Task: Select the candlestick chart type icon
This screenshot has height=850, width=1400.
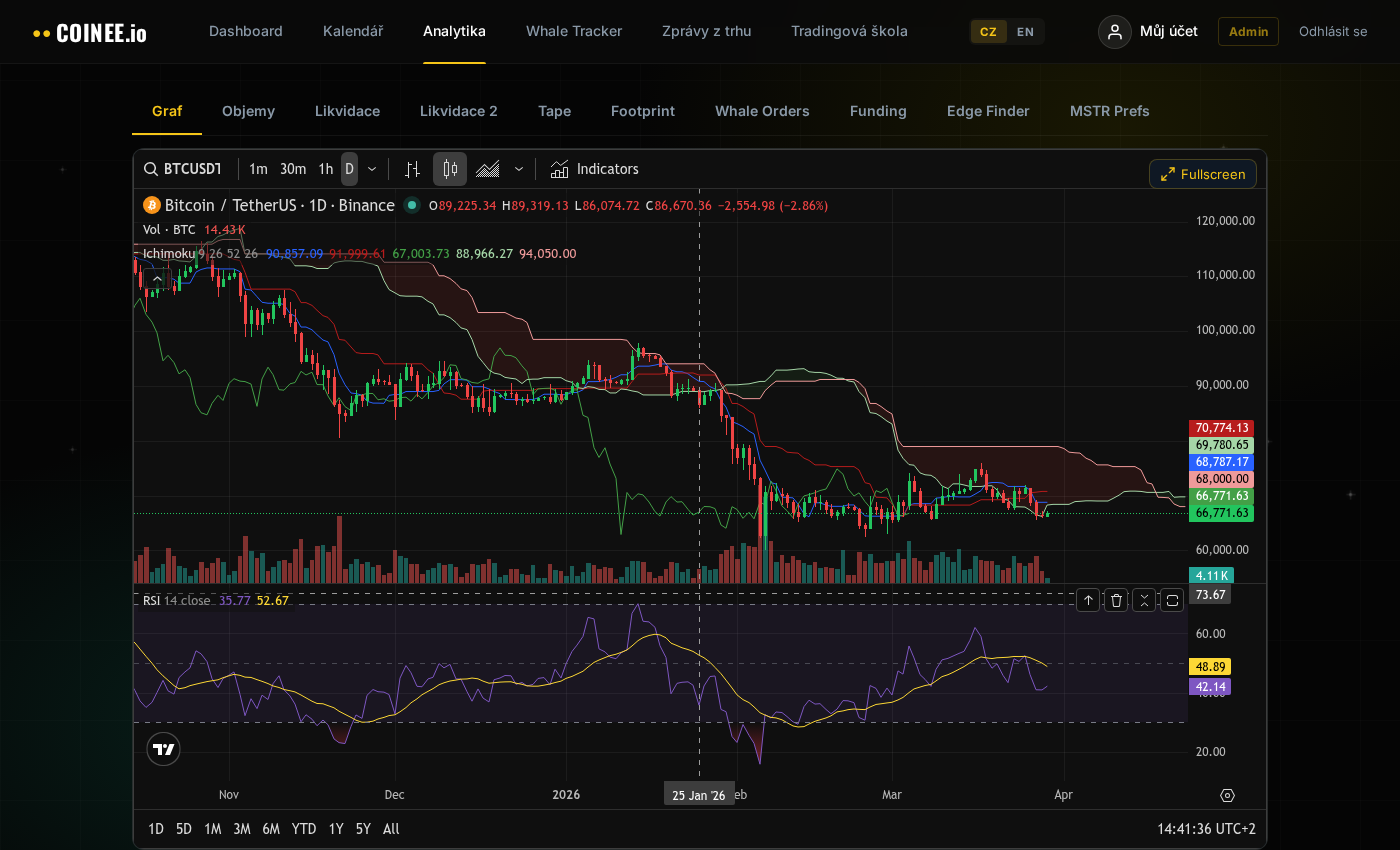Action: pyautogui.click(x=449, y=169)
